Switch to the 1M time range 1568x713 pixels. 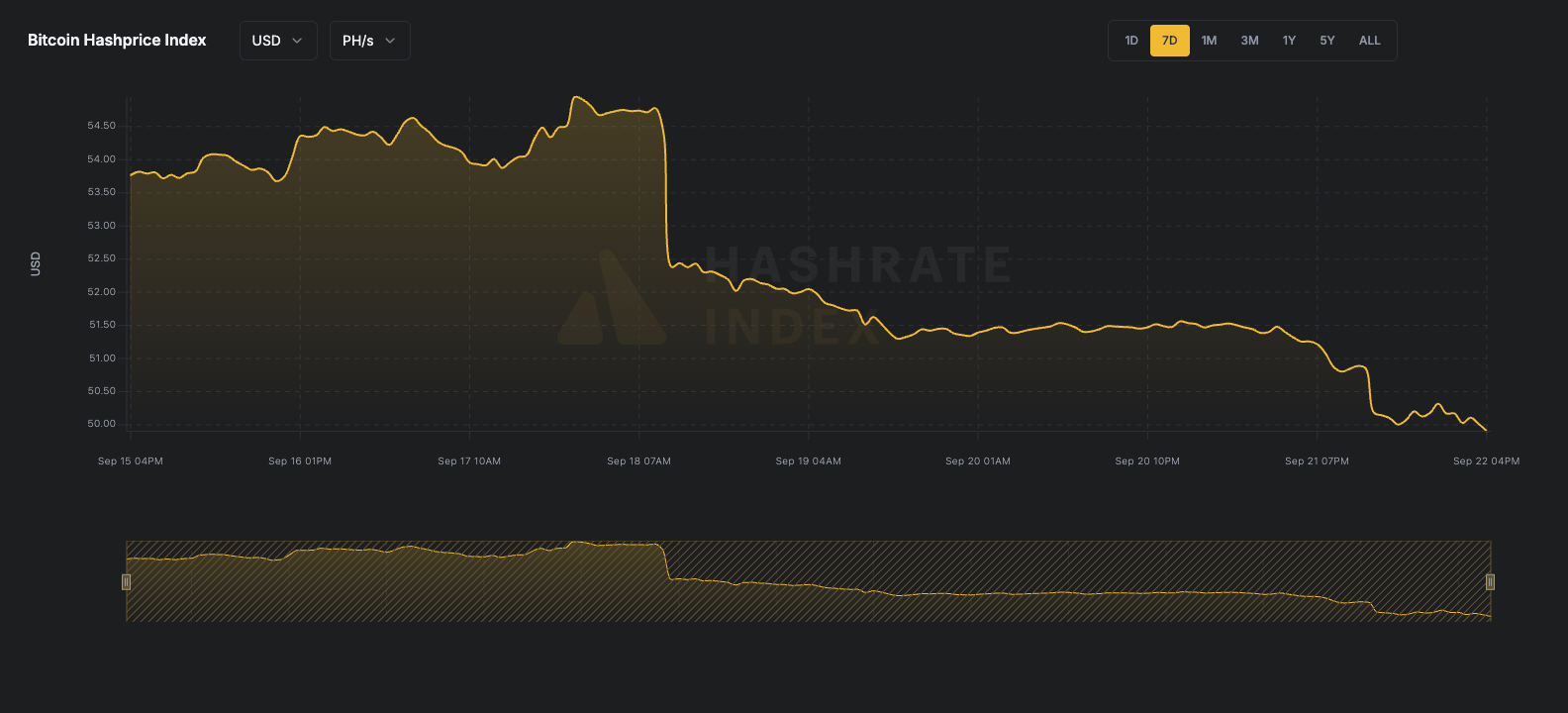(1209, 41)
